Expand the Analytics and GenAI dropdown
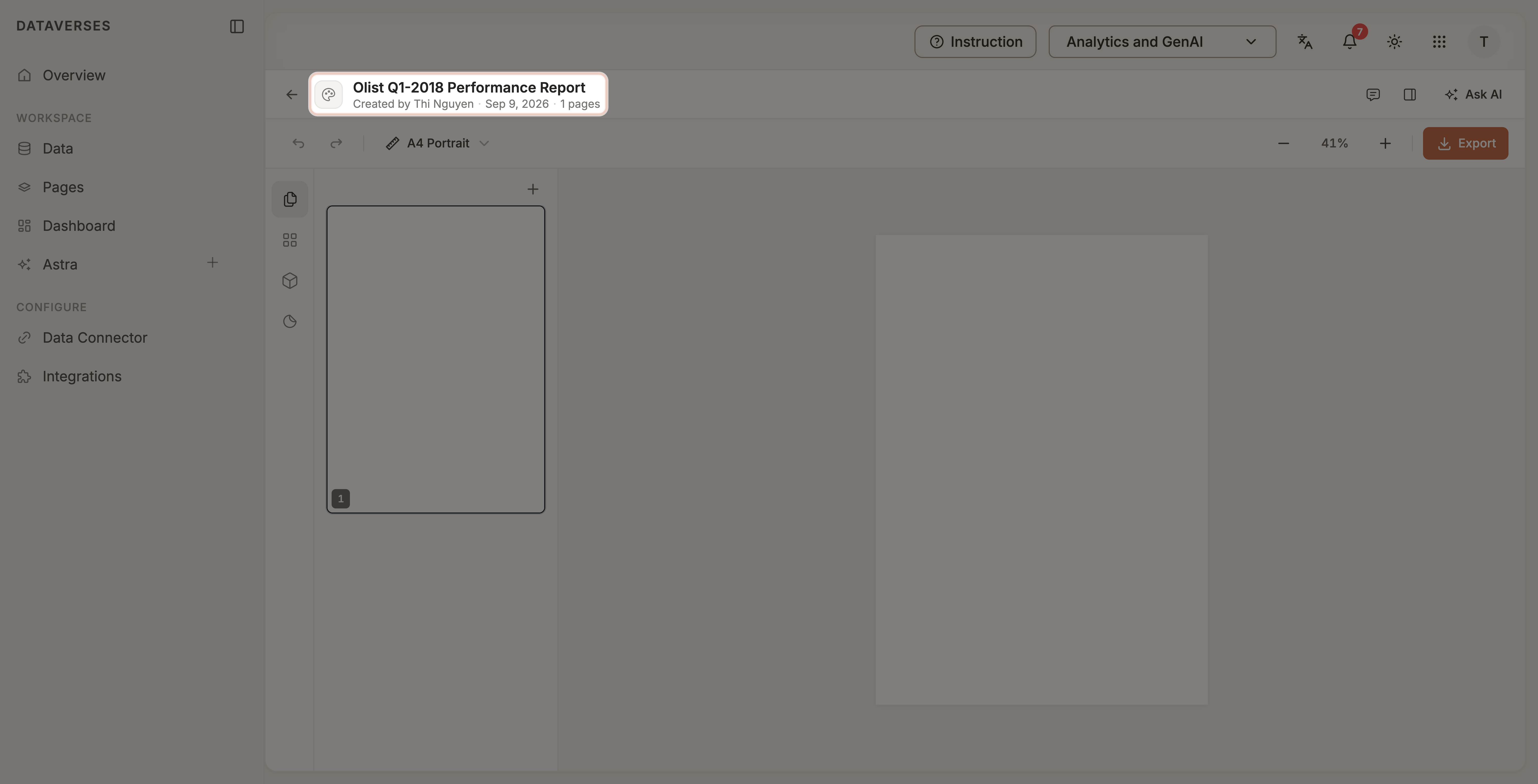The height and width of the screenshot is (784, 1538). coord(1162,42)
